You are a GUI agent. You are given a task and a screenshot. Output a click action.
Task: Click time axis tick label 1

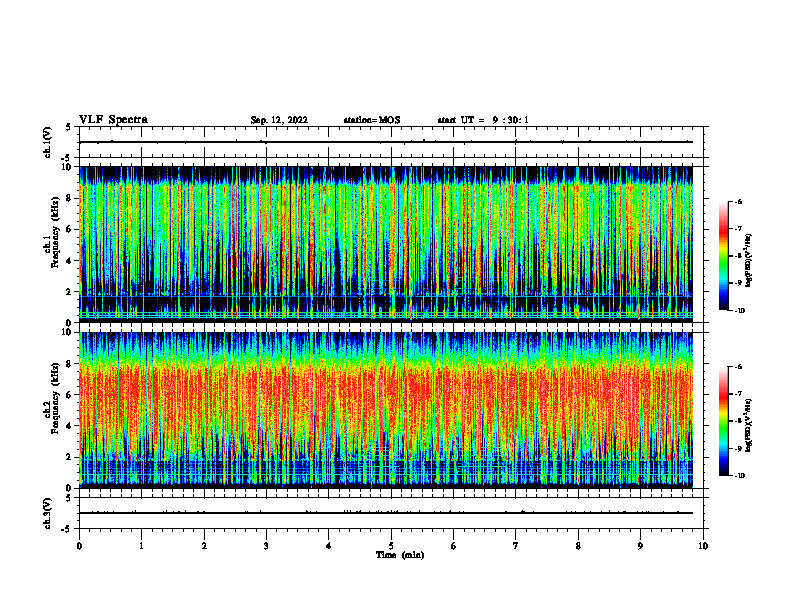tap(141, 546)
